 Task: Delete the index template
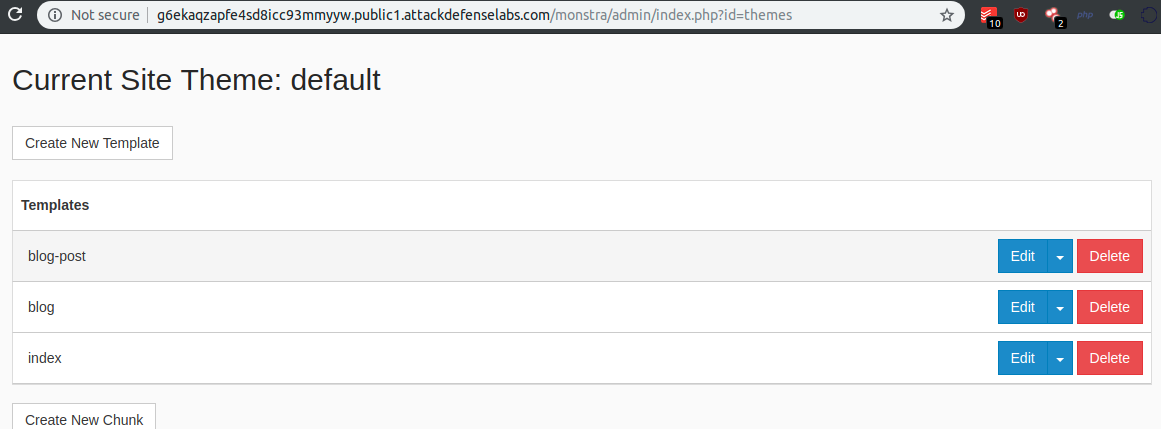1109,358
